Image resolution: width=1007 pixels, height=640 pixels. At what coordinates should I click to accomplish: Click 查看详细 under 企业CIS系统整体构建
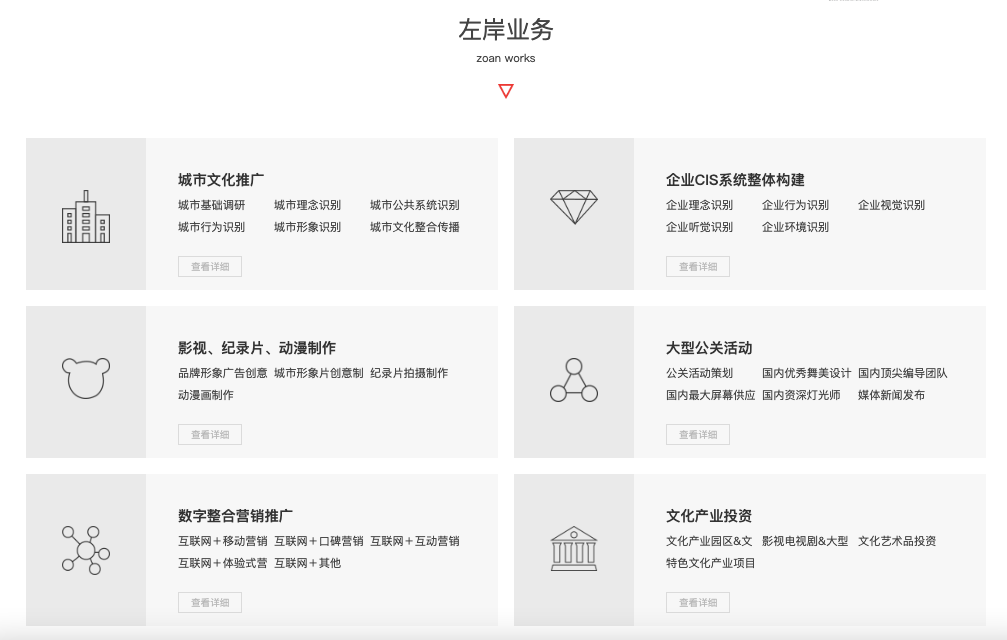pyautogui.click(x=697, y=266)
